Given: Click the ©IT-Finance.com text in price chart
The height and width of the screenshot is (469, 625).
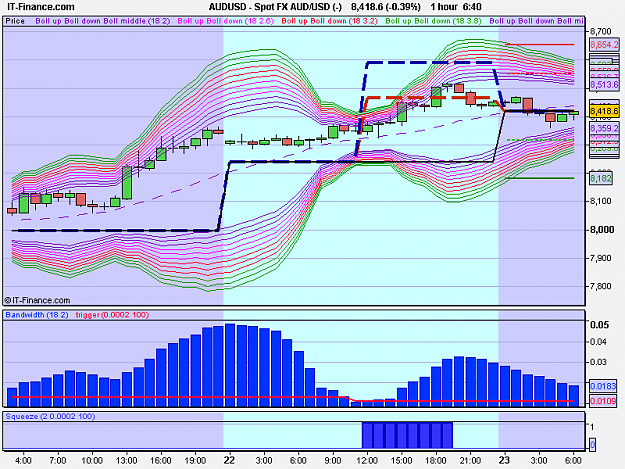Looking at the screenshot, I should click(37, 300).
